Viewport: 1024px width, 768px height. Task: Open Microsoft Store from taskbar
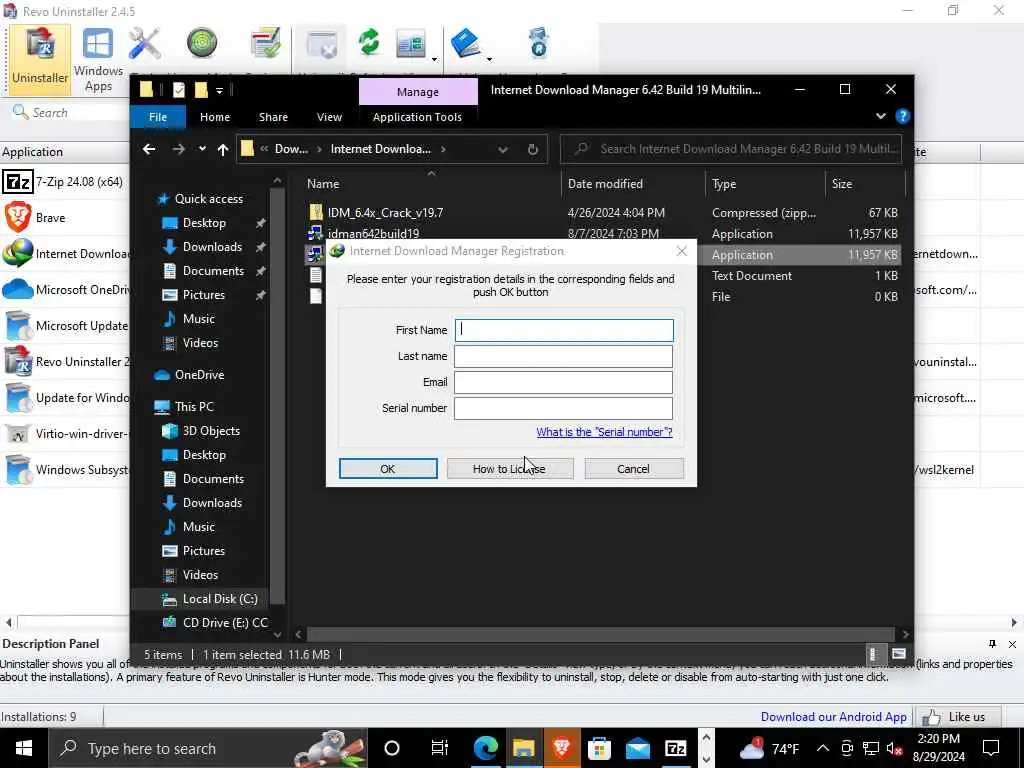pyautogui.click(x=599, y=748)
